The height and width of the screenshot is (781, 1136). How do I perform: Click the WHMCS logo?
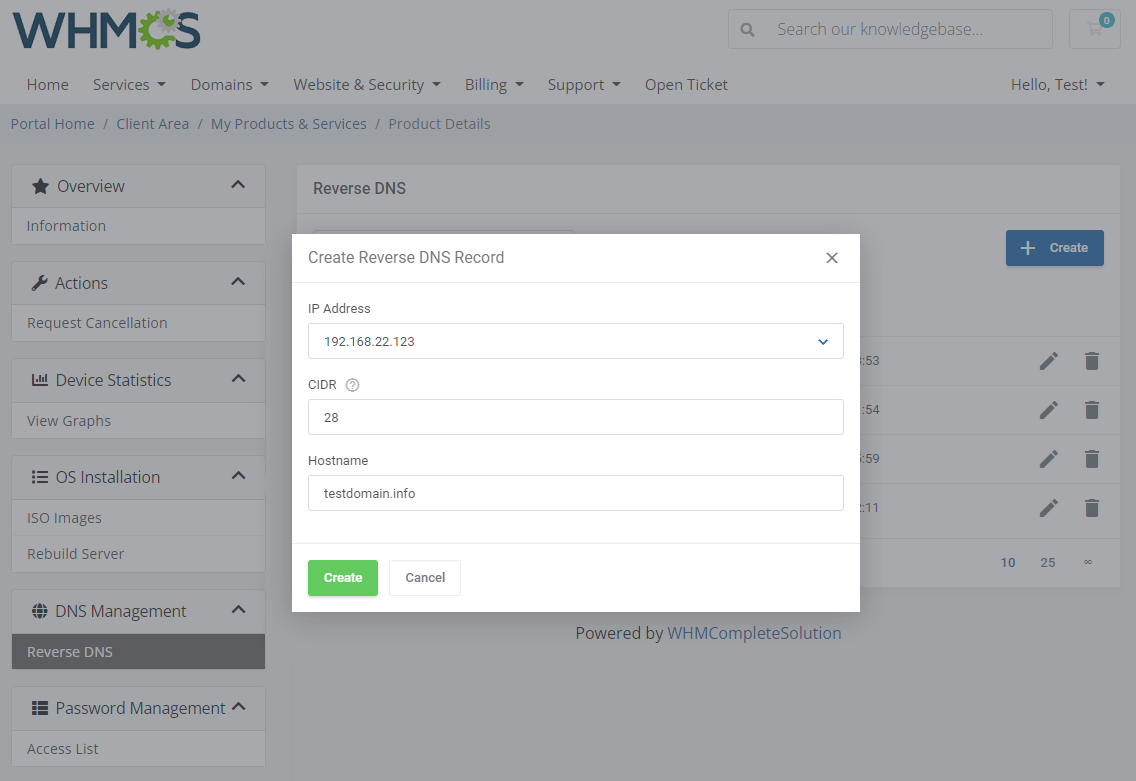pos(105,30)
